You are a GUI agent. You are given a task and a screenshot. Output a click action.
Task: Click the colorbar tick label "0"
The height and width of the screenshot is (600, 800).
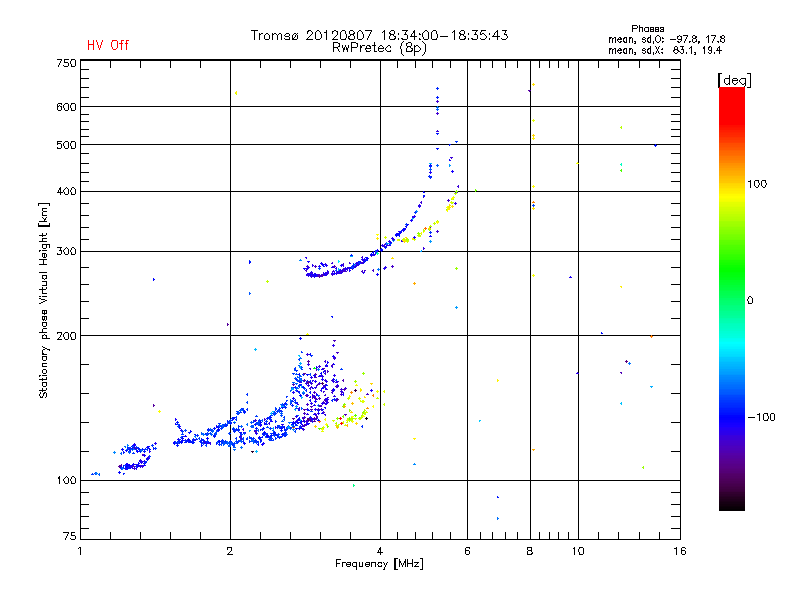pos(750,301)
